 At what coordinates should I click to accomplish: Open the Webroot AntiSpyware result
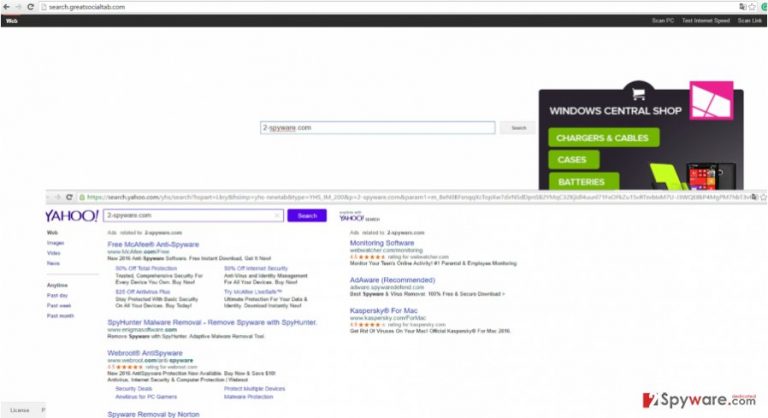145,353
